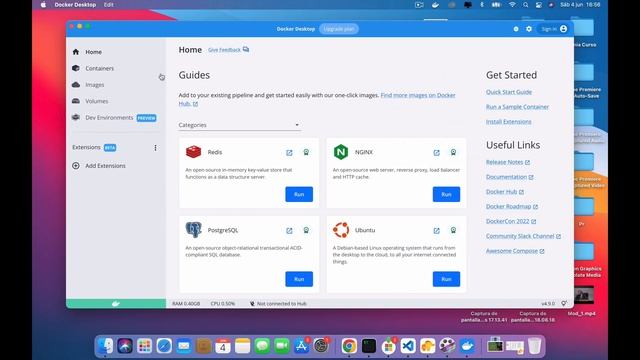The width and height of the screenshot is (640, 360).
Task: Open the Awesome Compose link
Action: click(x=515, y=251)
